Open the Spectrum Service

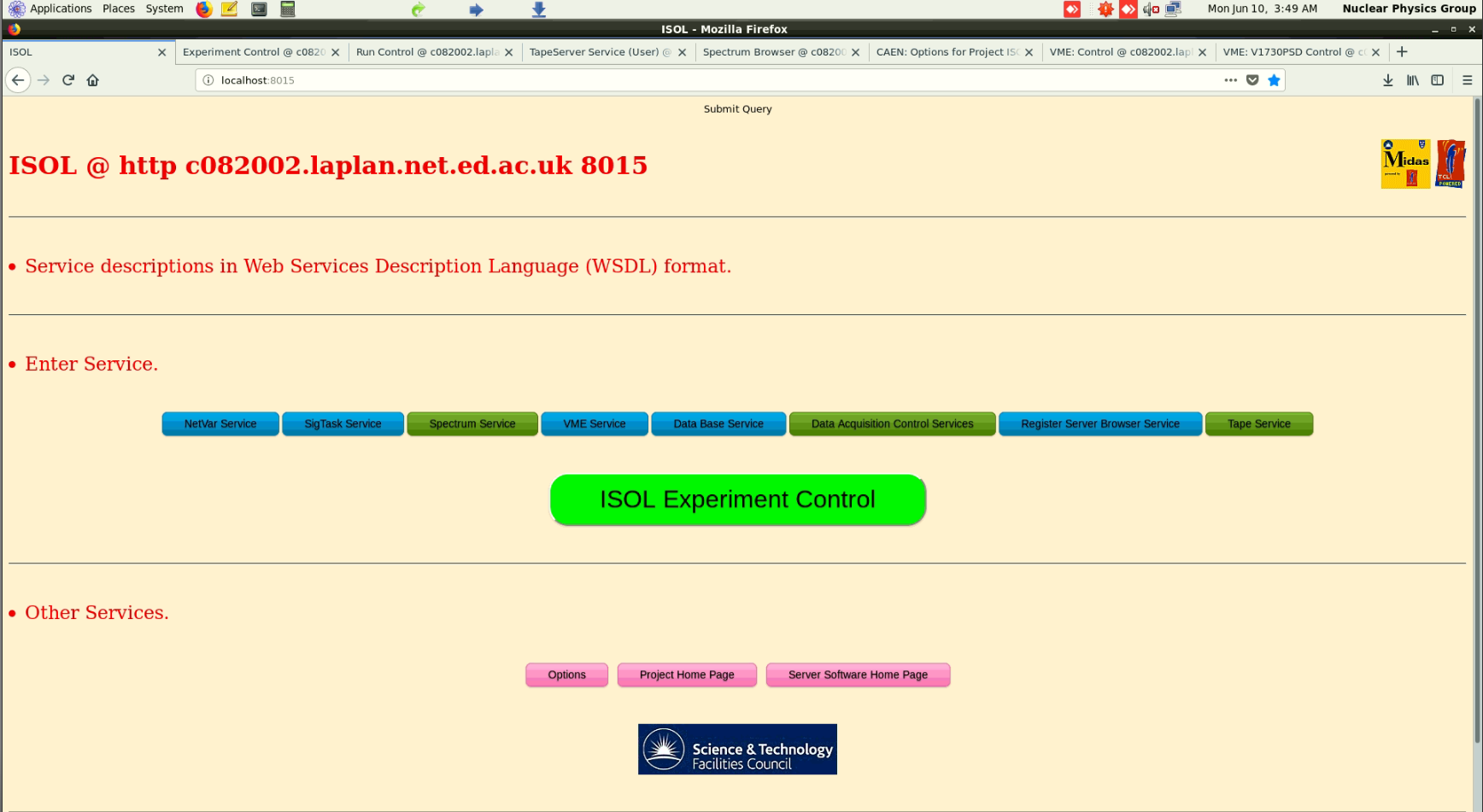(x=472, y=424)
